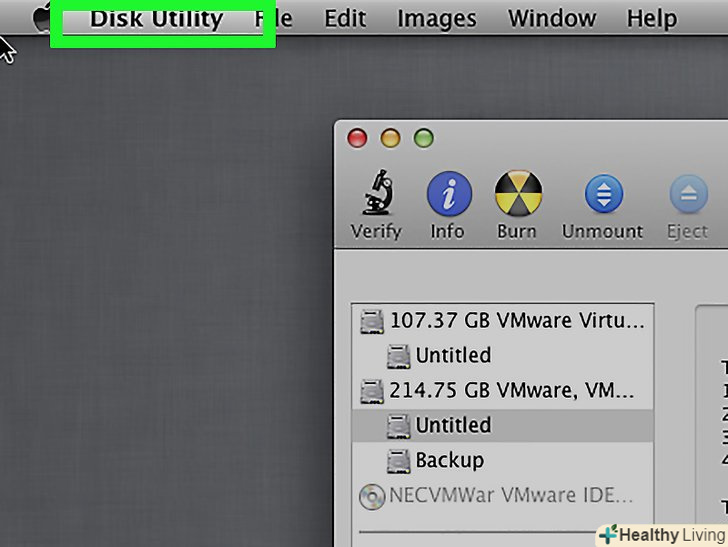This screenshot has width=728, height=547.
Task: Minimize window using the yellow button
Action: [390, 138]
